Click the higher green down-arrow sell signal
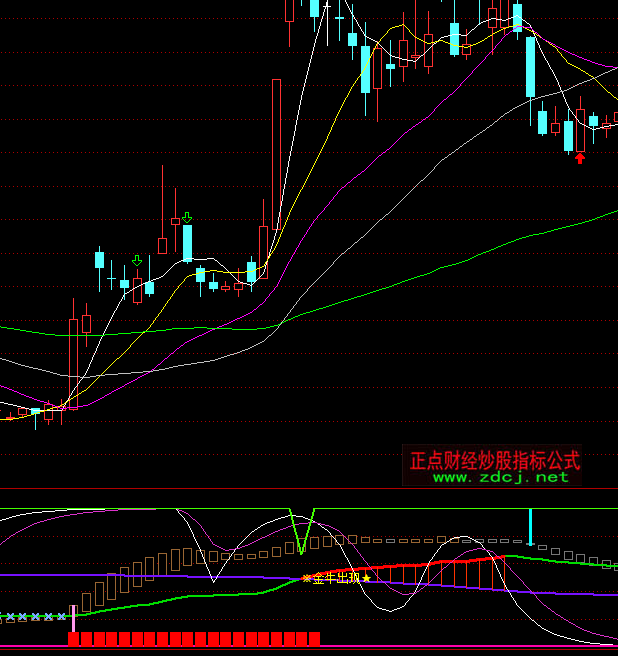Screen dimensions: 618x656 coord(186,217)
